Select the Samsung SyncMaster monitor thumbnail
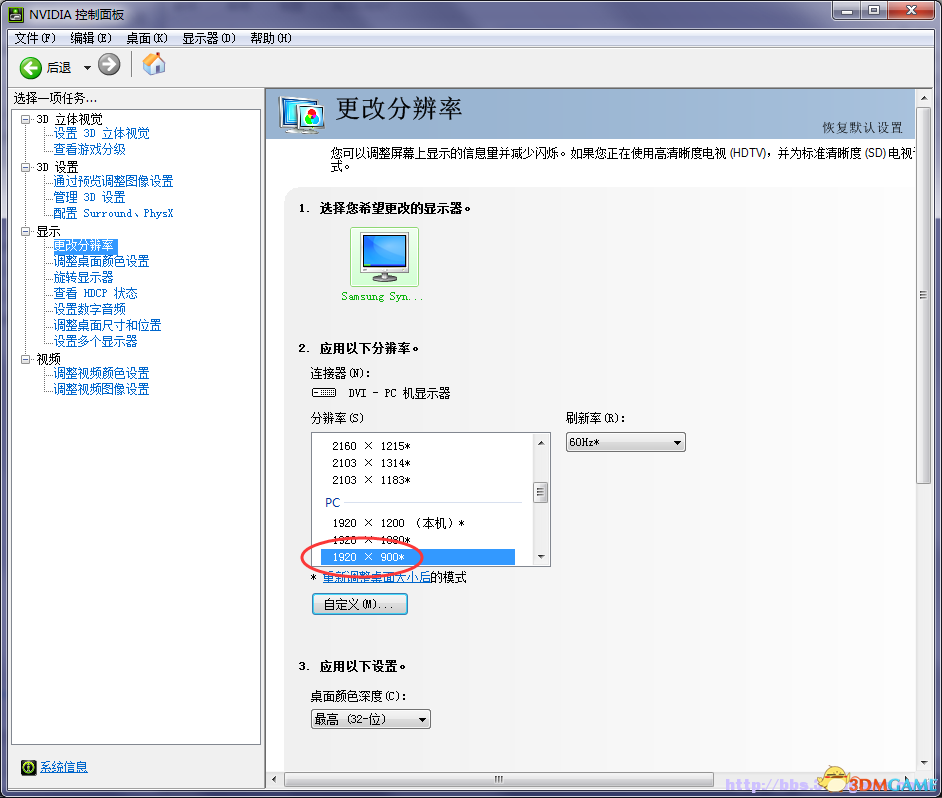942x798 pixels. click(x=384, y=257)
